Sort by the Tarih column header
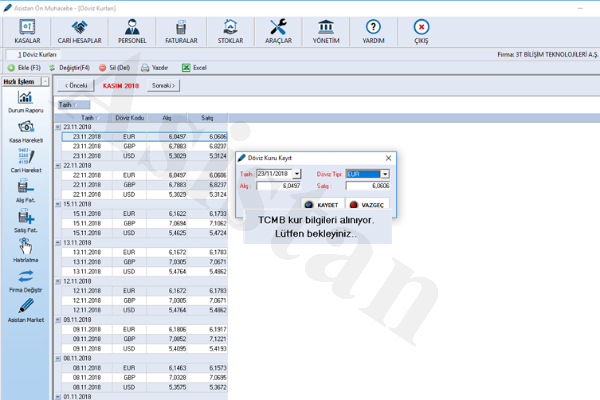Image resolution: width=600 pixels, height=400 pixels. coord(88,118)
